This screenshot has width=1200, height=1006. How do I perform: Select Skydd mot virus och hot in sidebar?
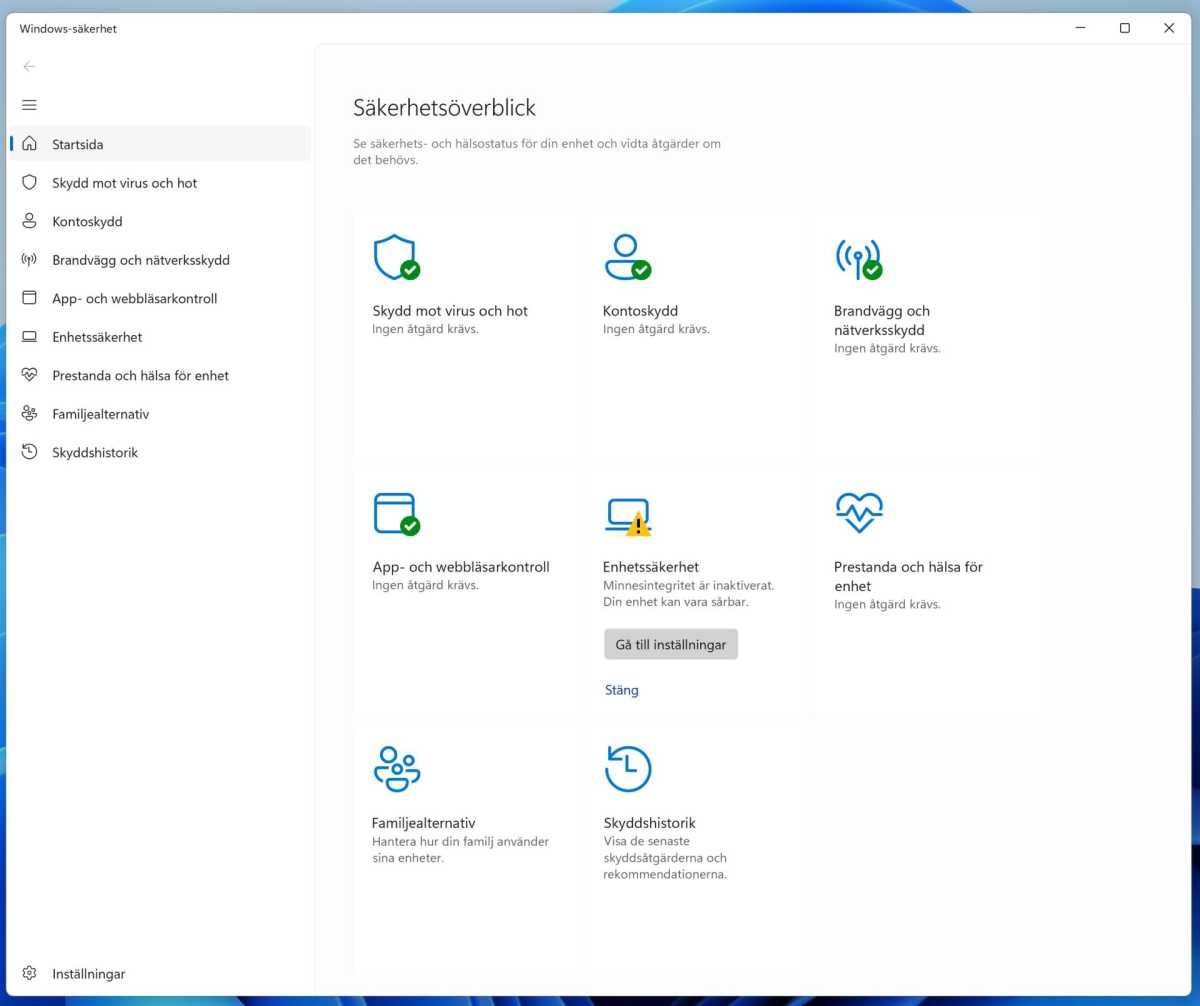click(x=125, y=183)
